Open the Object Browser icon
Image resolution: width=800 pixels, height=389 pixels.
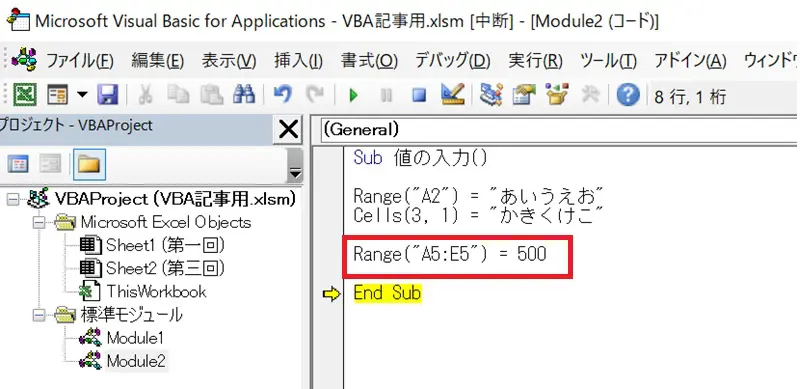(557, 95)
